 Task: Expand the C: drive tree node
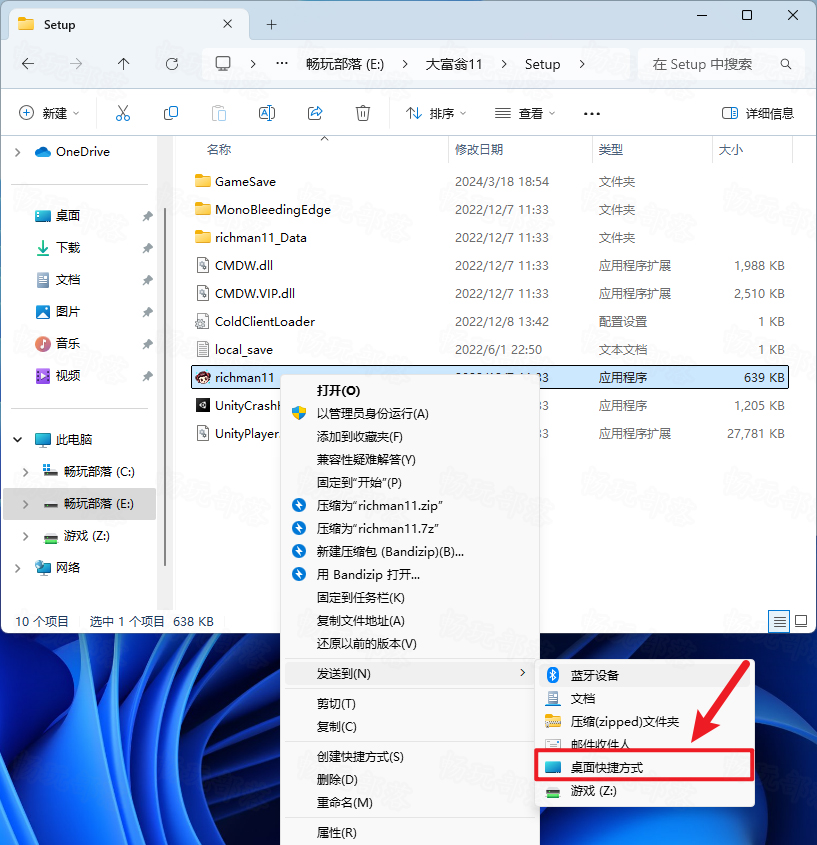coord(25,472)
